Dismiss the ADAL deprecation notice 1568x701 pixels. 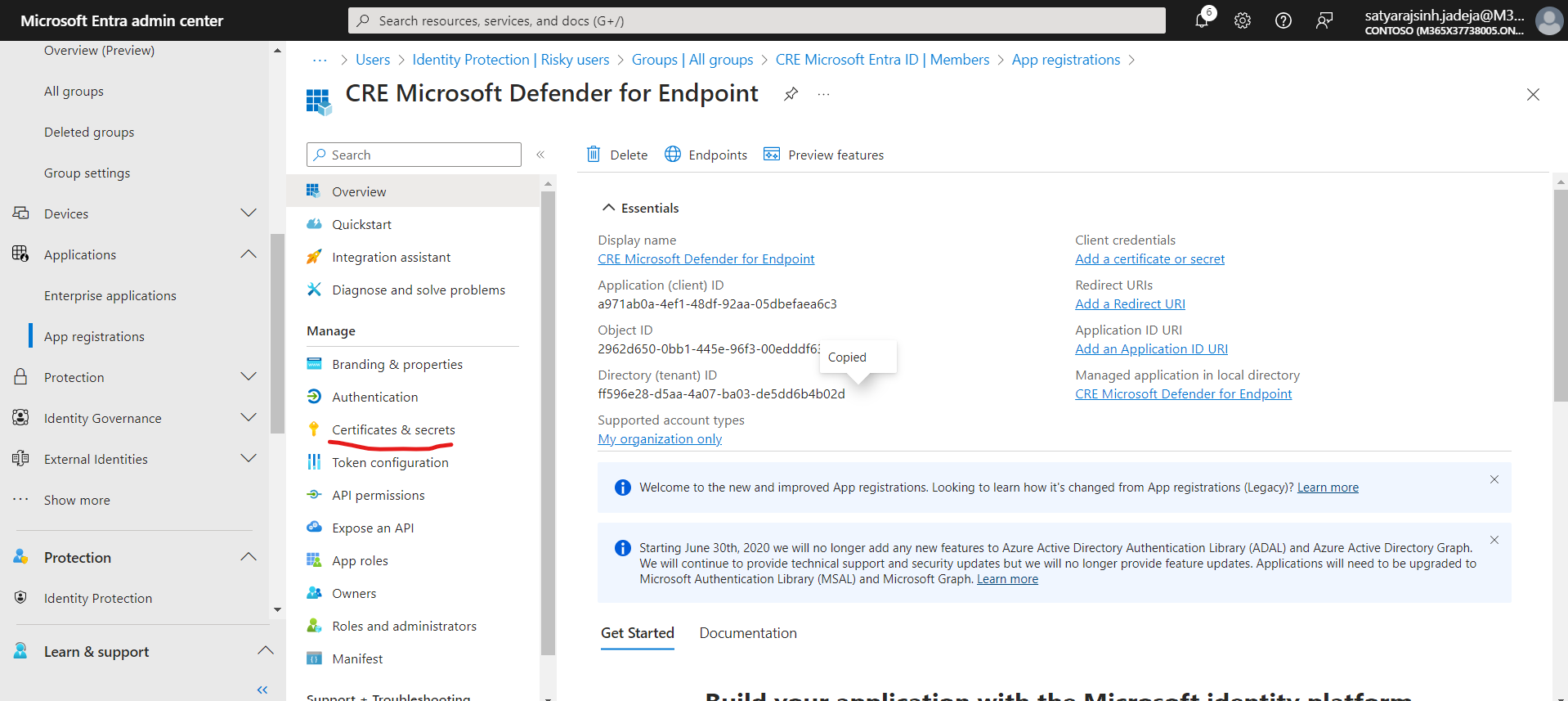[x=1494, y=540]
